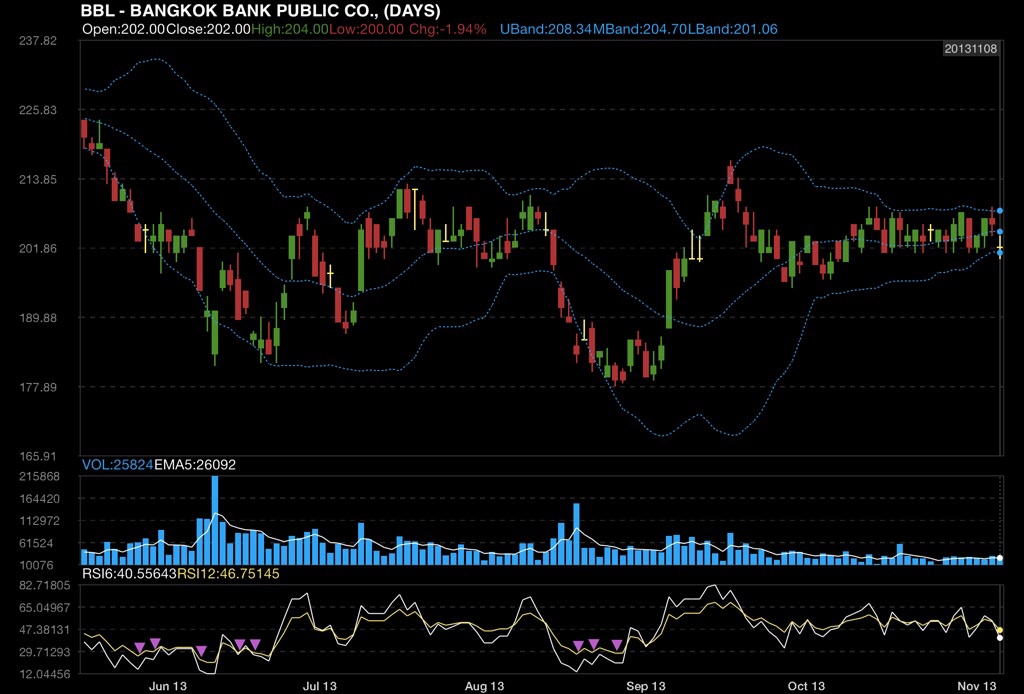
Task: Click the 82.71805 RSI axis label
Action: 44,585
